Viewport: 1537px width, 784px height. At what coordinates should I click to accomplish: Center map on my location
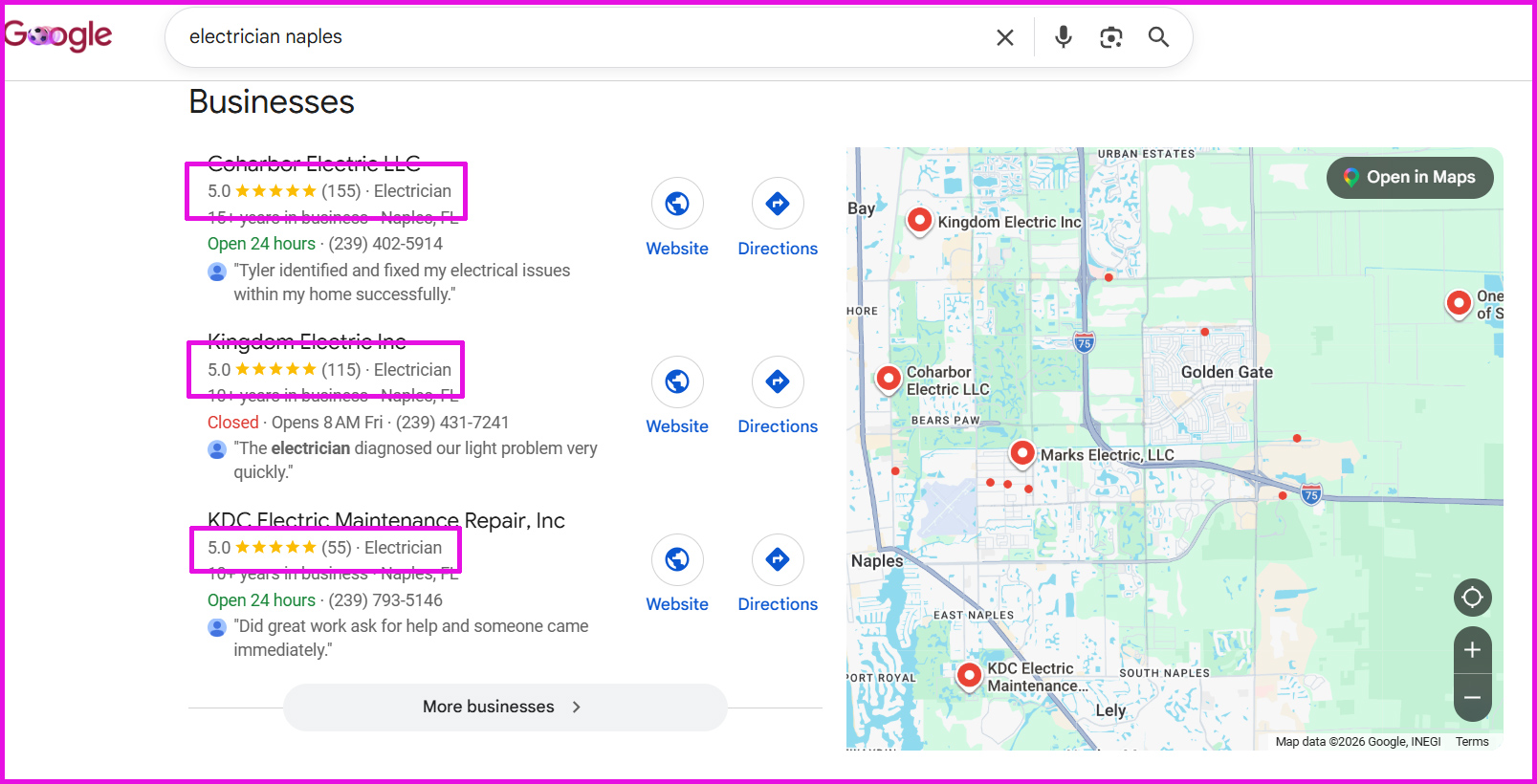pyautogui.click(x=1472, y=598)
